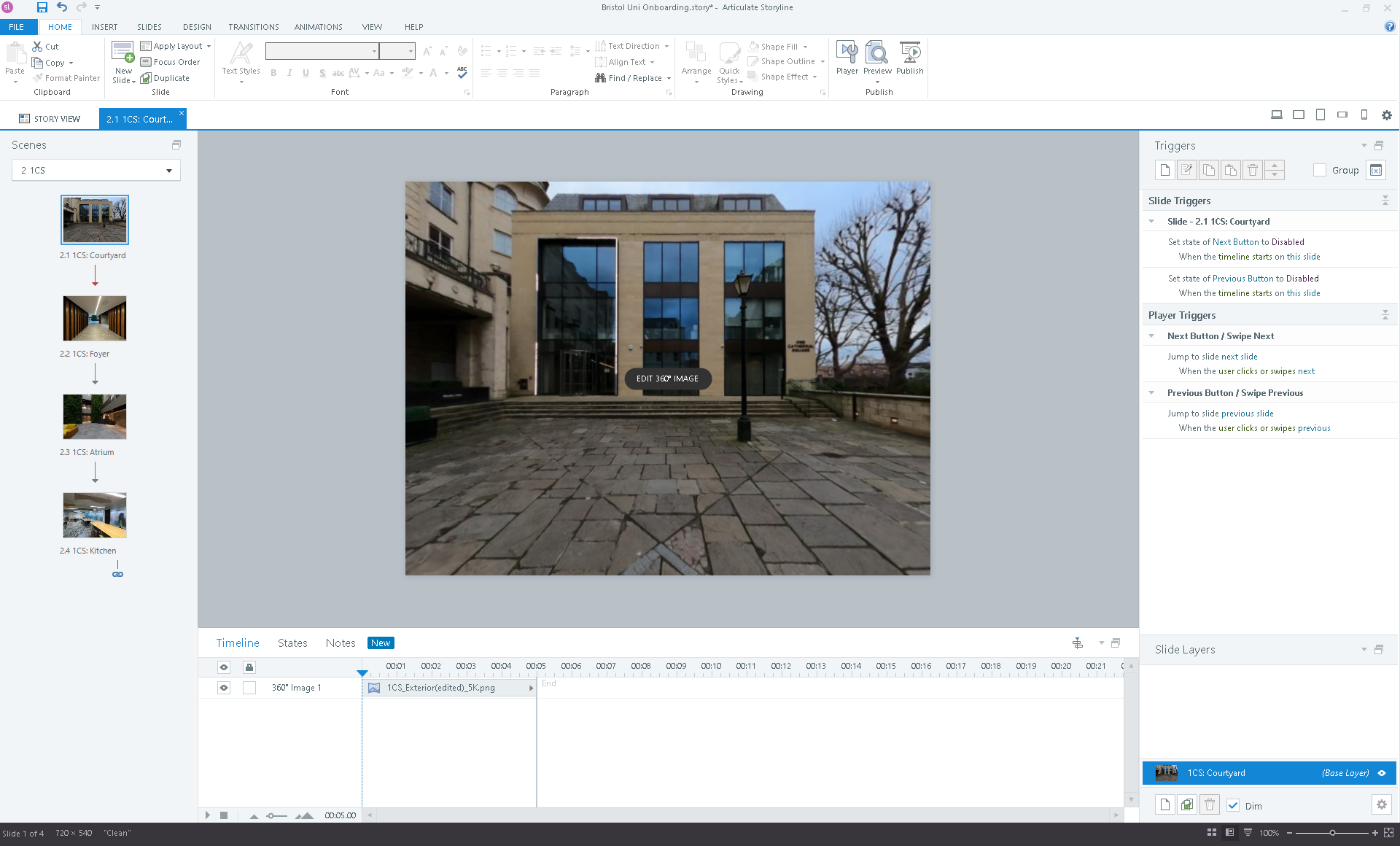Collapse the Next Button / Swipe Next triggers
1400x846 pixels.
click(1151, 336)
